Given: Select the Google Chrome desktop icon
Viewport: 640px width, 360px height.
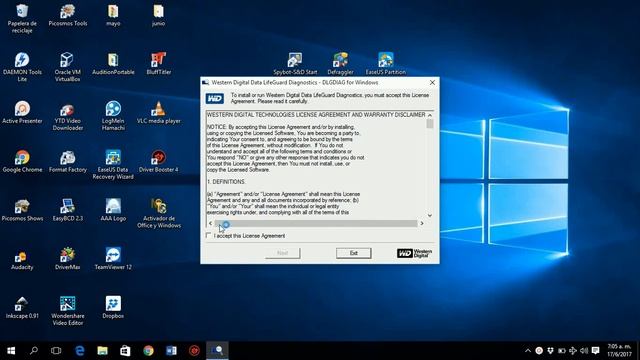Looking at the screenshot, I should [x=22, y=162].
